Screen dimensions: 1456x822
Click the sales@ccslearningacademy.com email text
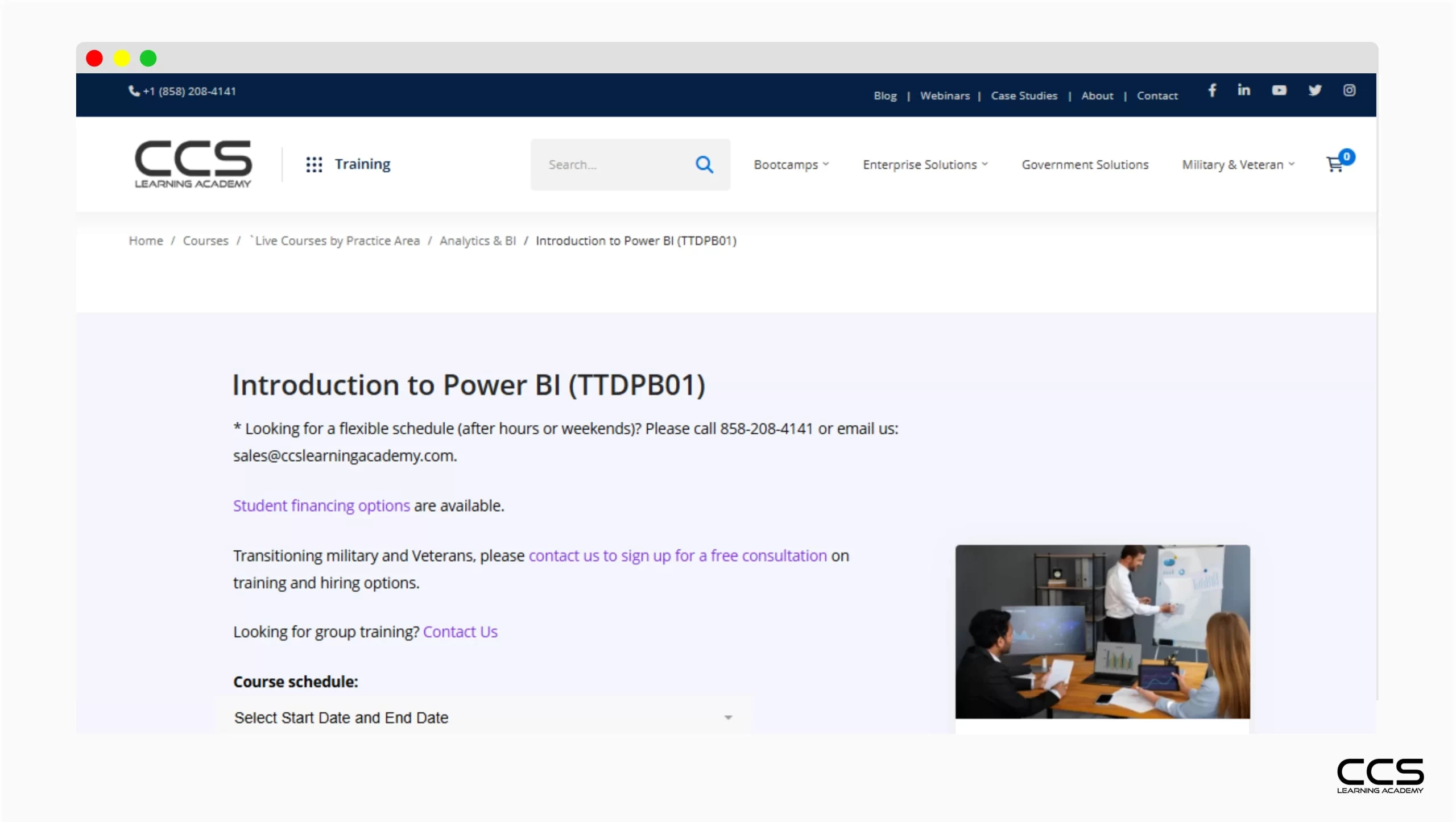pos(344,456)
